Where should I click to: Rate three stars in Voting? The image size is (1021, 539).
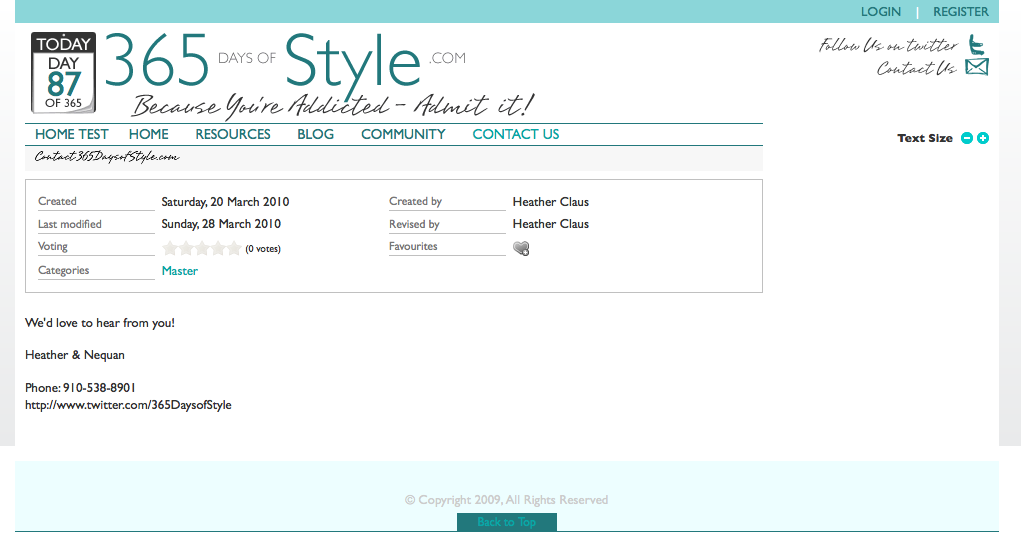click(x=202, y=248)
